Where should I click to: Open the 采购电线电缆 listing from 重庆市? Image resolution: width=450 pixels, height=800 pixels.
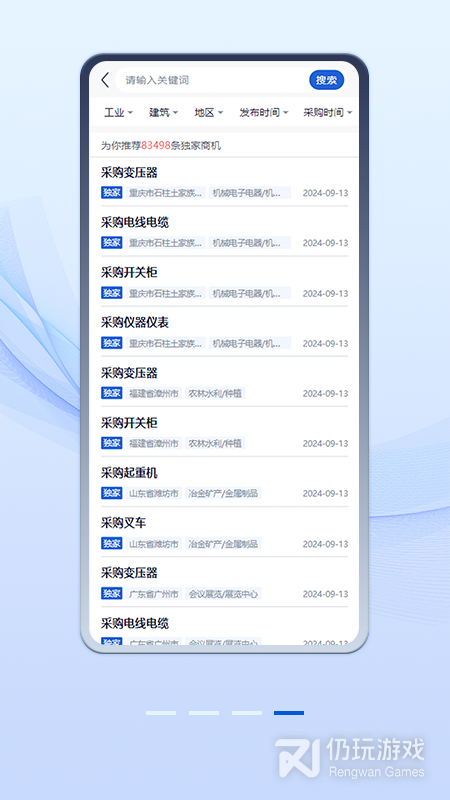[224, 232]
